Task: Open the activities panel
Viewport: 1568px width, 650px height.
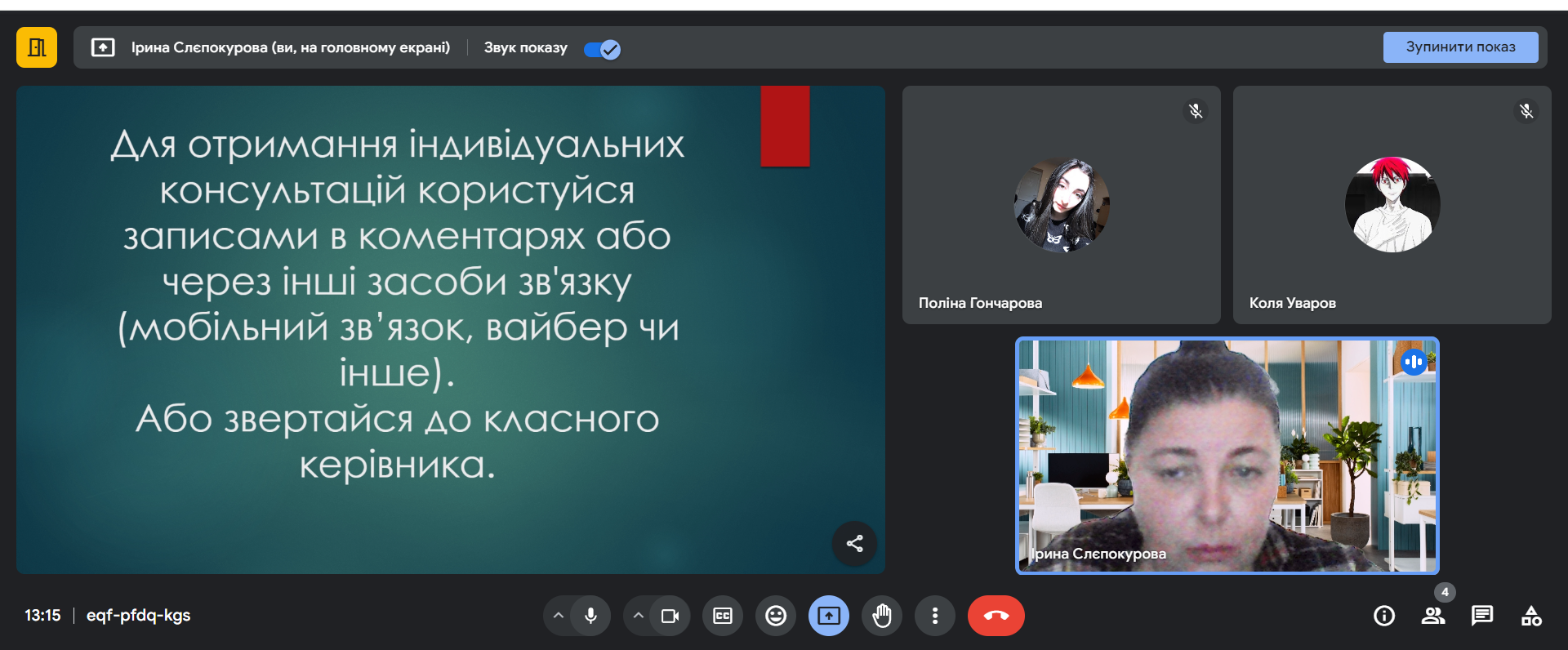Action: tap(1531, 616)
